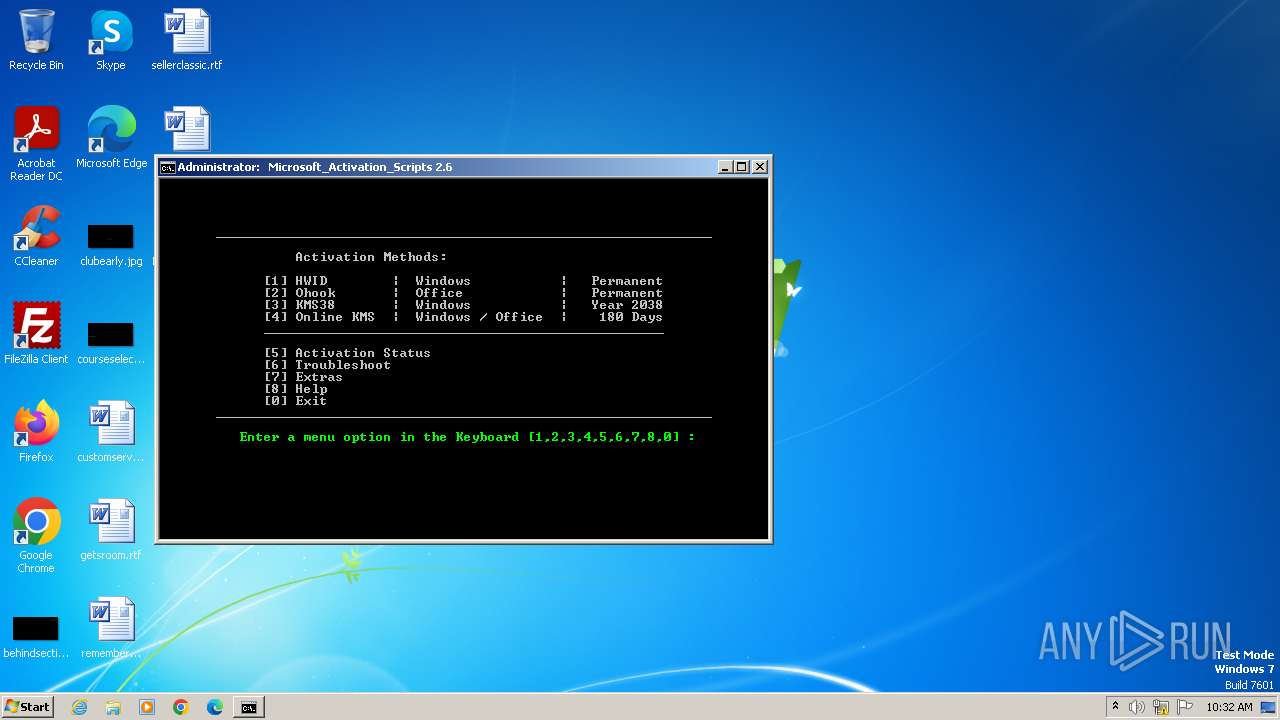Image resolution: width=1280 pixels, height=720 pixels.
Task: Open Chrome from the taskbar
Action: 181,707
